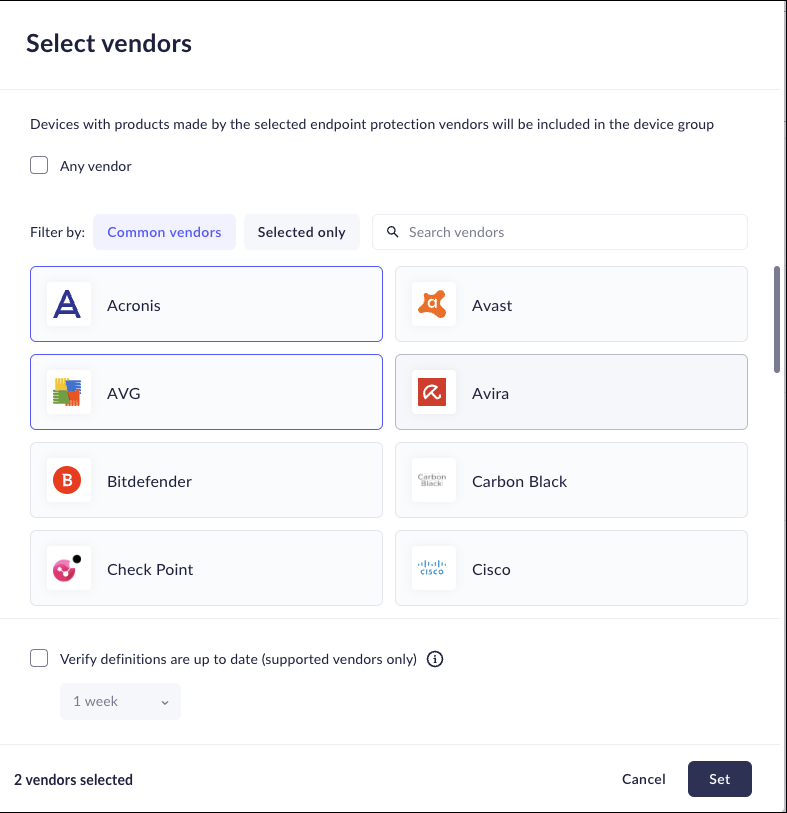Cancel the vendor selection dialog

pyautogui.click(x=643, y=779)
